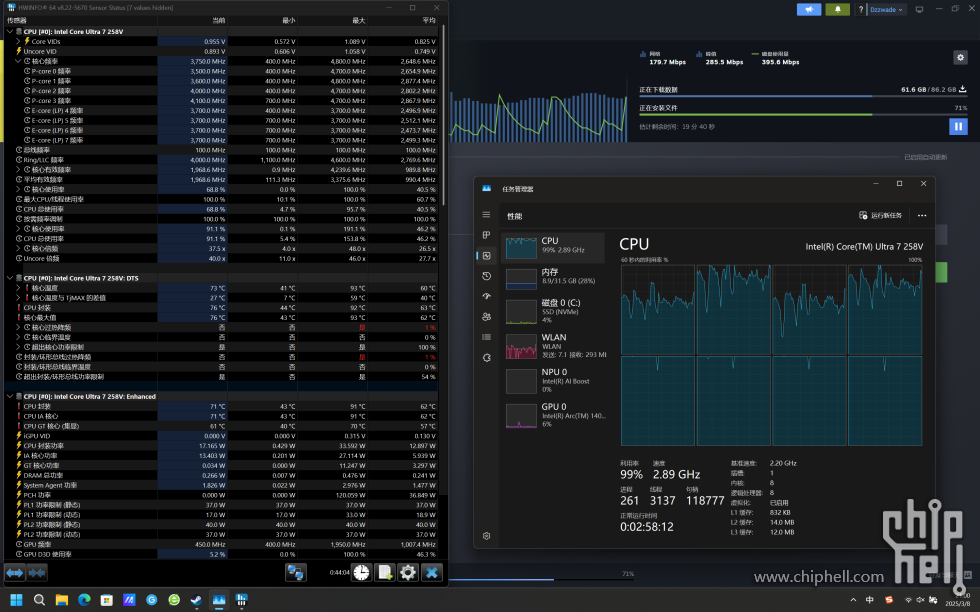Open Steam notifications bell
The image size is (980, 612).
(x=838, y=9)
